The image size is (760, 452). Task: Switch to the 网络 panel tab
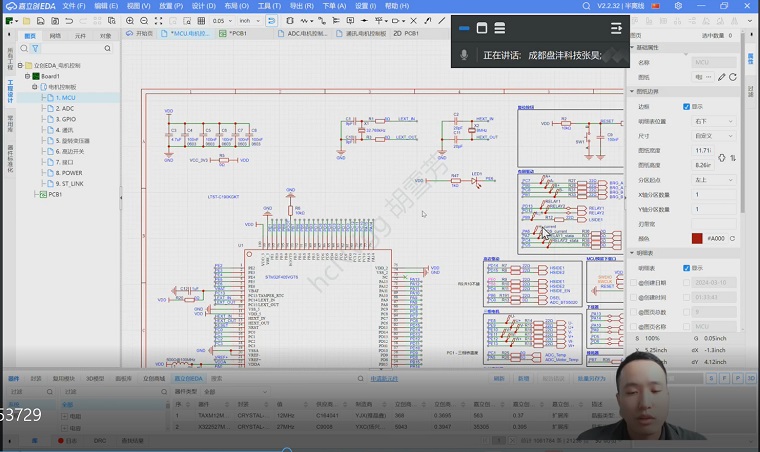(55, 36)
